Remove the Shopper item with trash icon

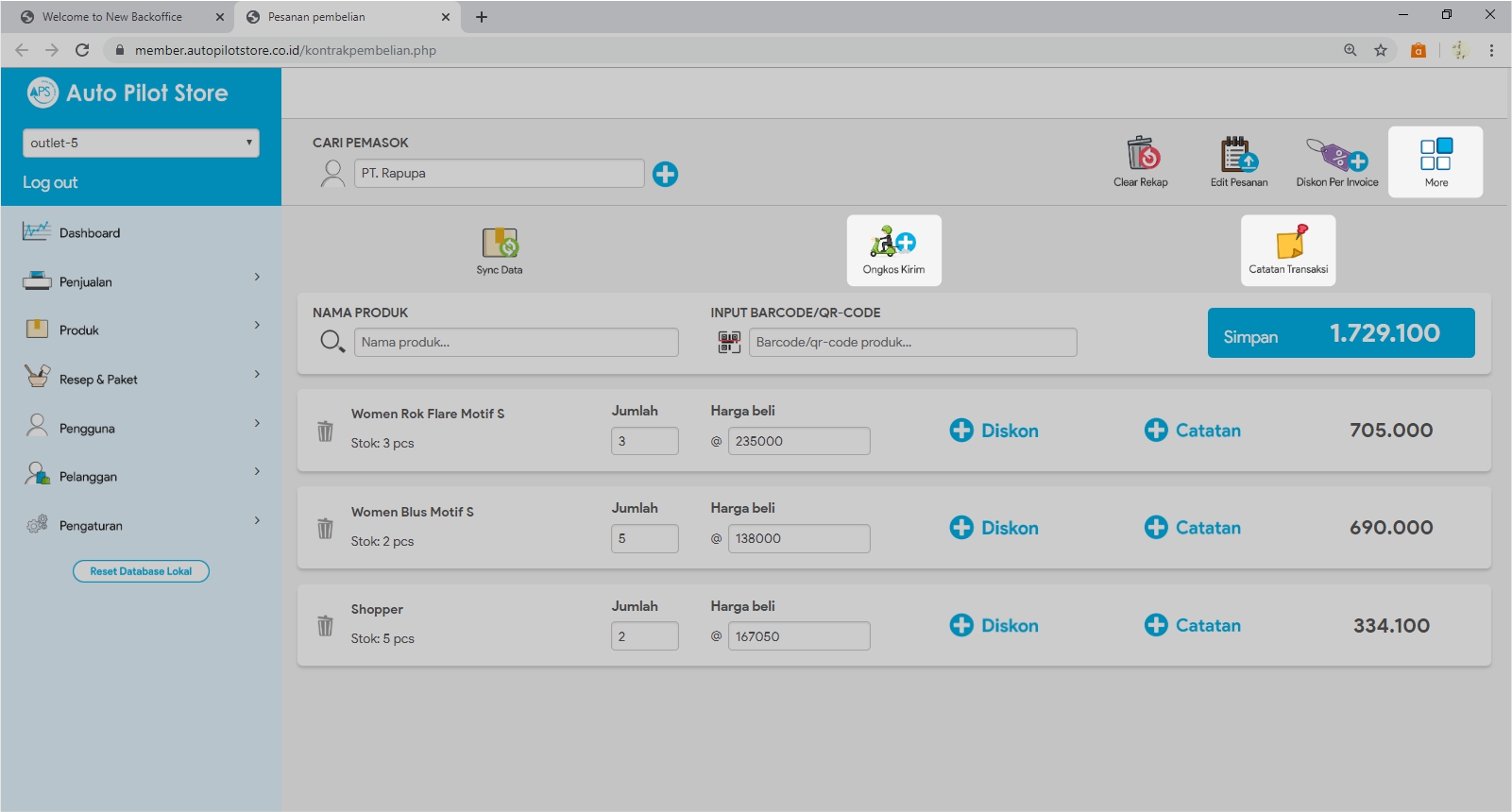coord(325,626)
